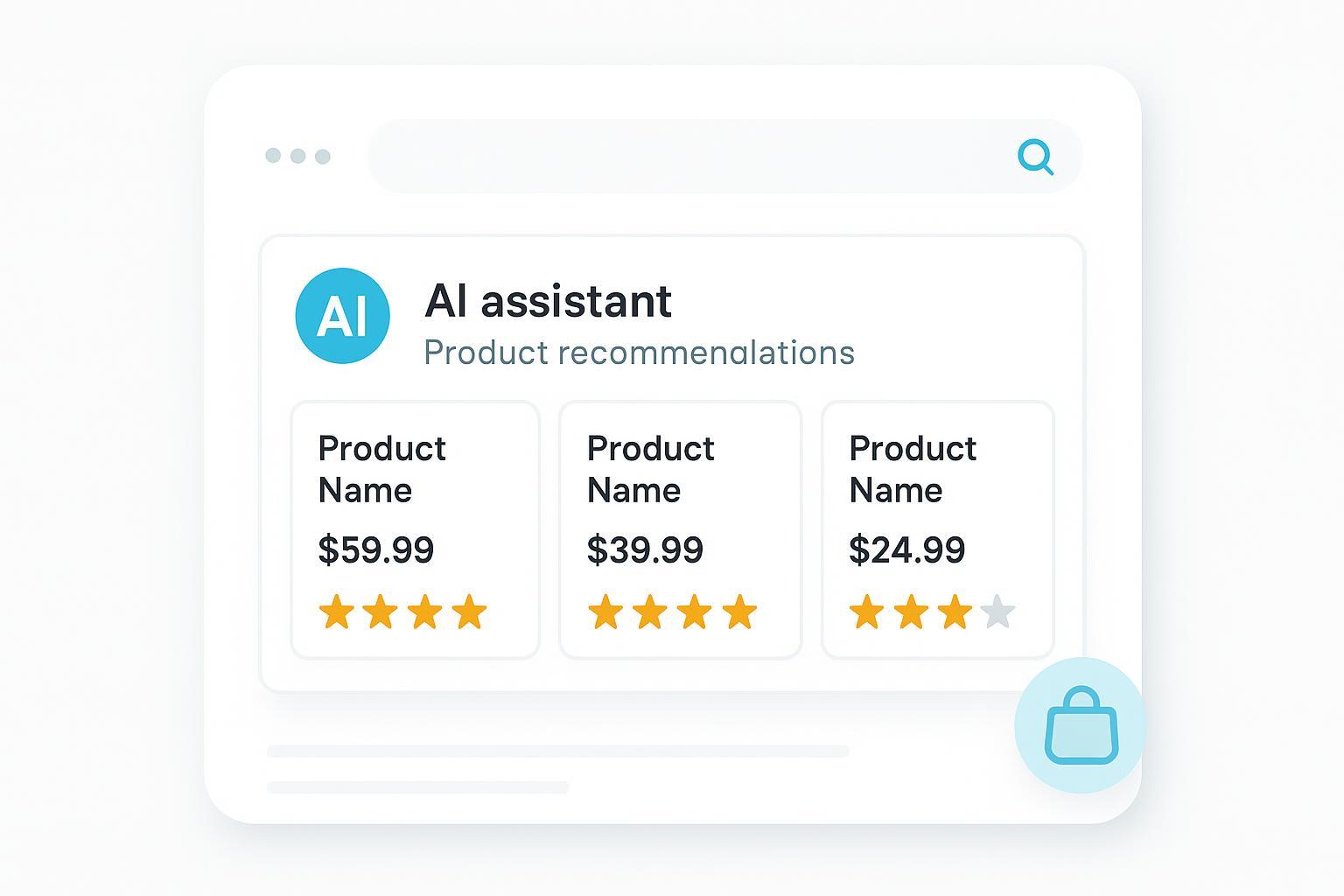Click the third gray window dot
Screen dimensions: 1344x896
(323, 157)
